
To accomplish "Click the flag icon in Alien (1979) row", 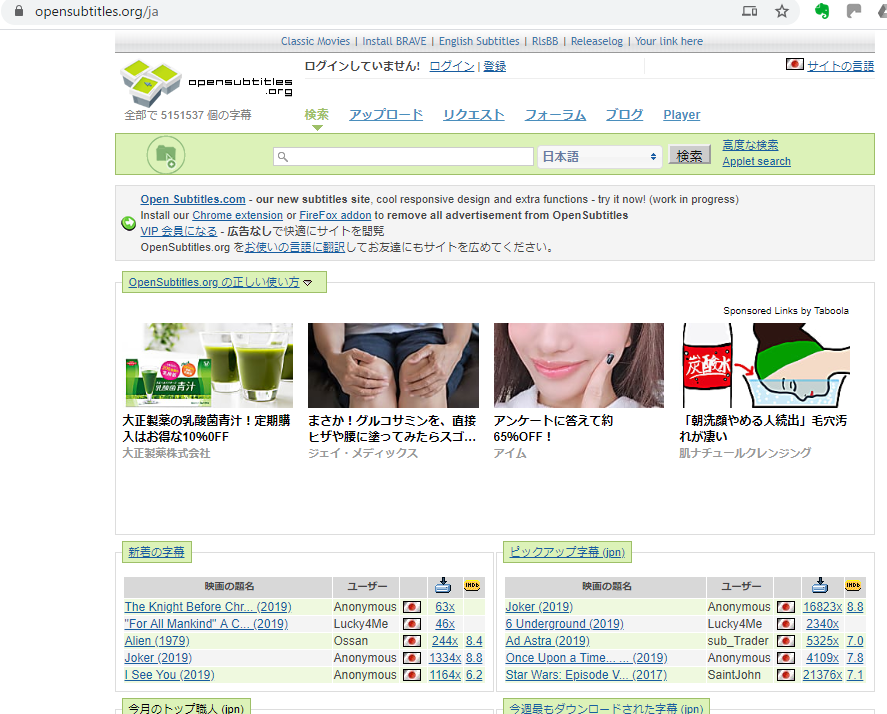I will click(x=412, y=641).
